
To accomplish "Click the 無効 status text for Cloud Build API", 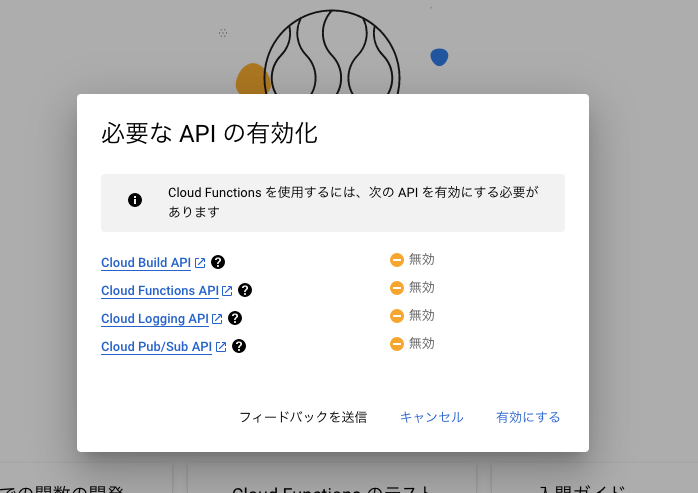I will 422,259.
